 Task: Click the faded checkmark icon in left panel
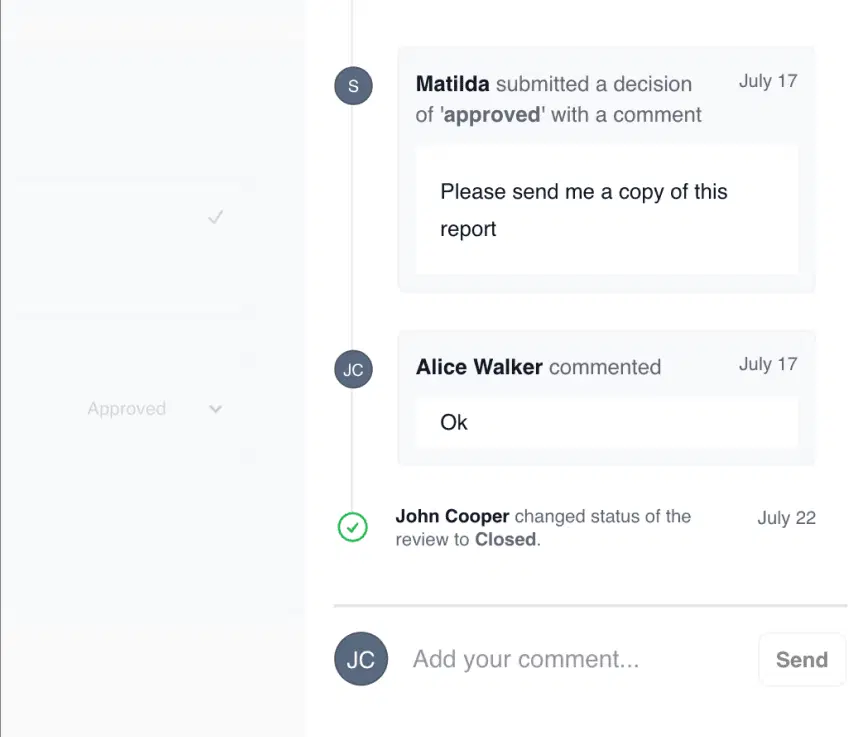(215, 217)
